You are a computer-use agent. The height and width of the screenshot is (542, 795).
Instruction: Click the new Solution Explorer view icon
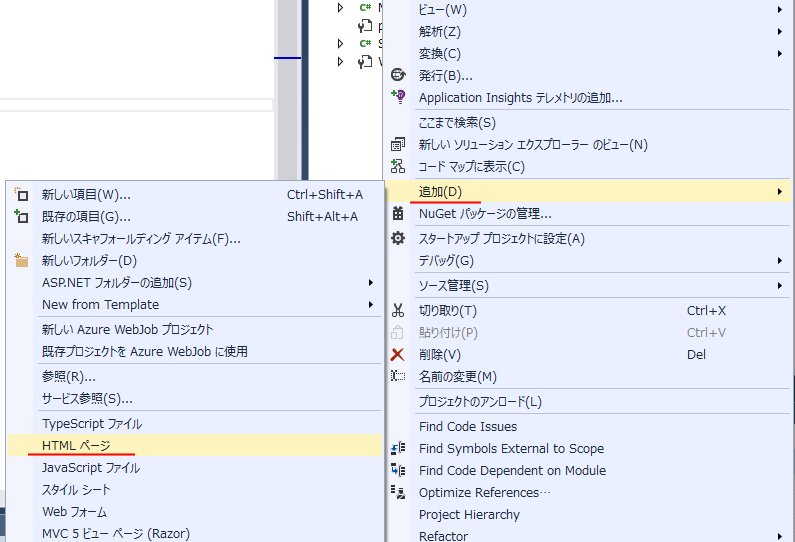[x=398, y=144]
